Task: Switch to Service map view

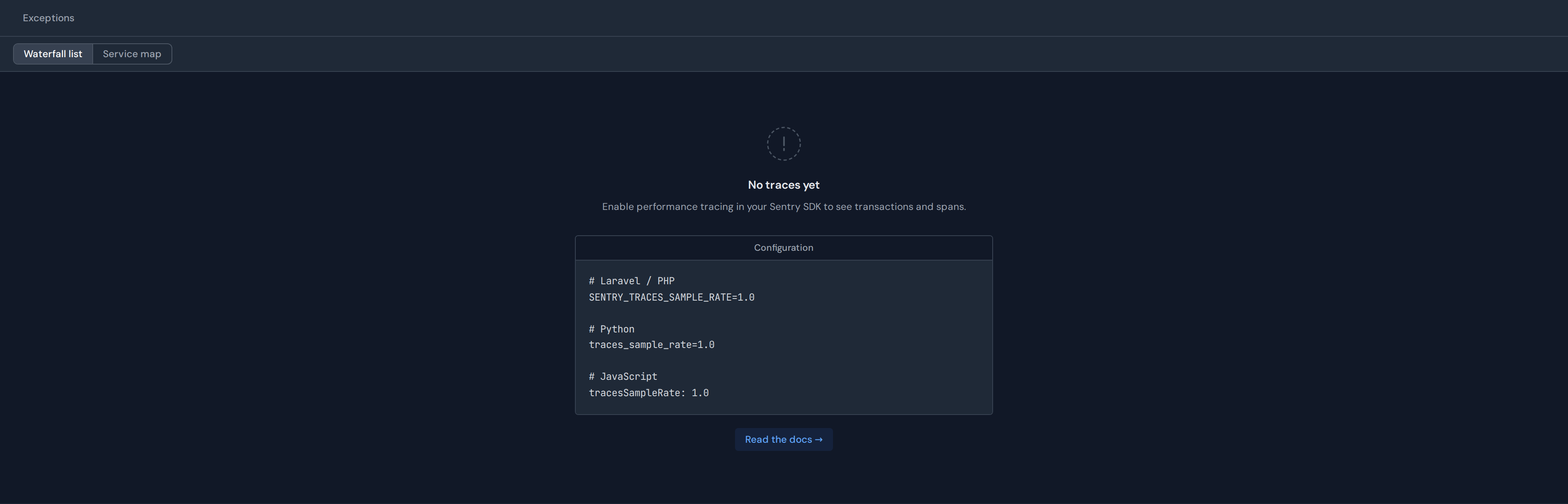Action: 132,54
